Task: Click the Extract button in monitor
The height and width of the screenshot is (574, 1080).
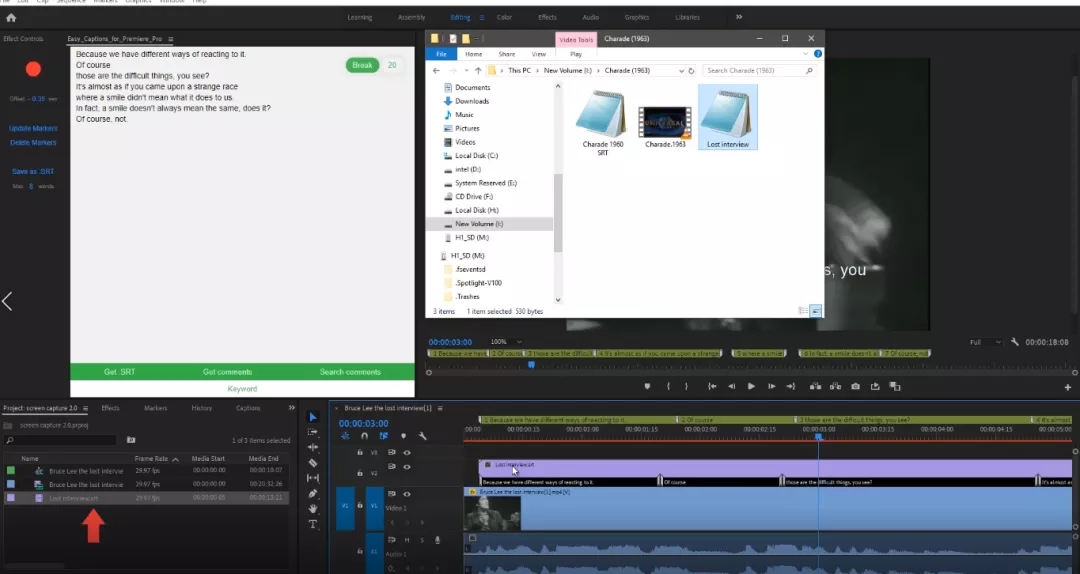Action: point(835,387)
